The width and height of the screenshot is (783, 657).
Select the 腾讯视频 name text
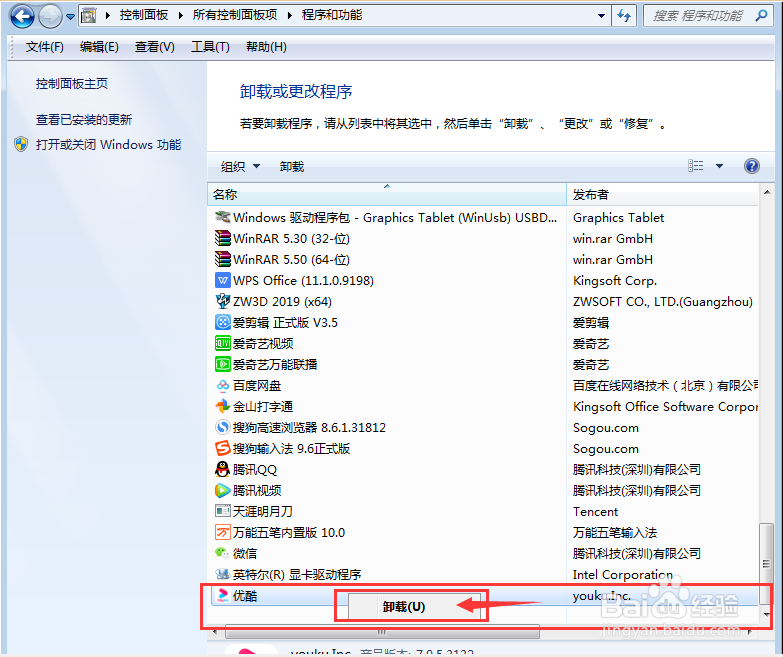(257, 491)
